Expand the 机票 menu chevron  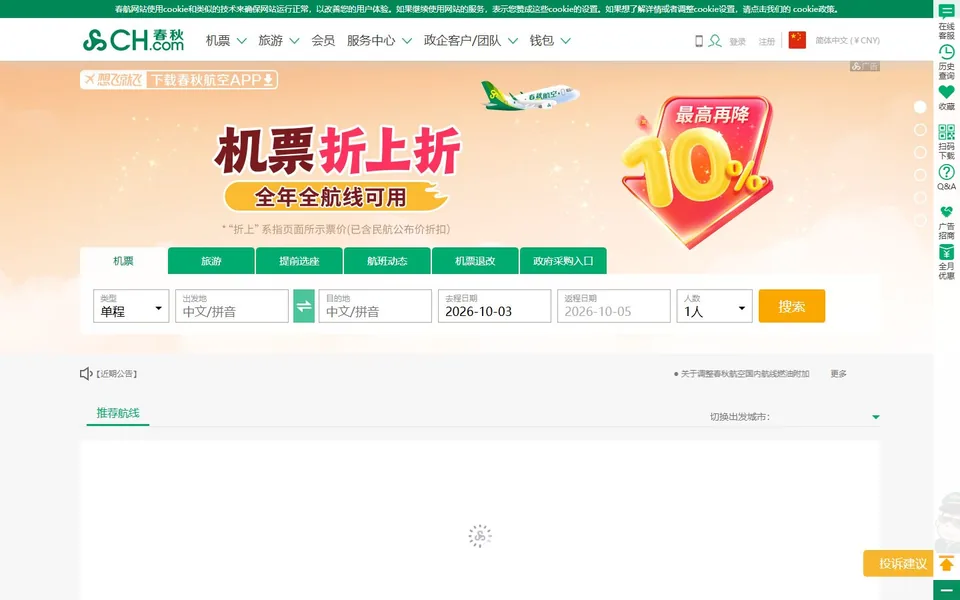click(242, 41)
